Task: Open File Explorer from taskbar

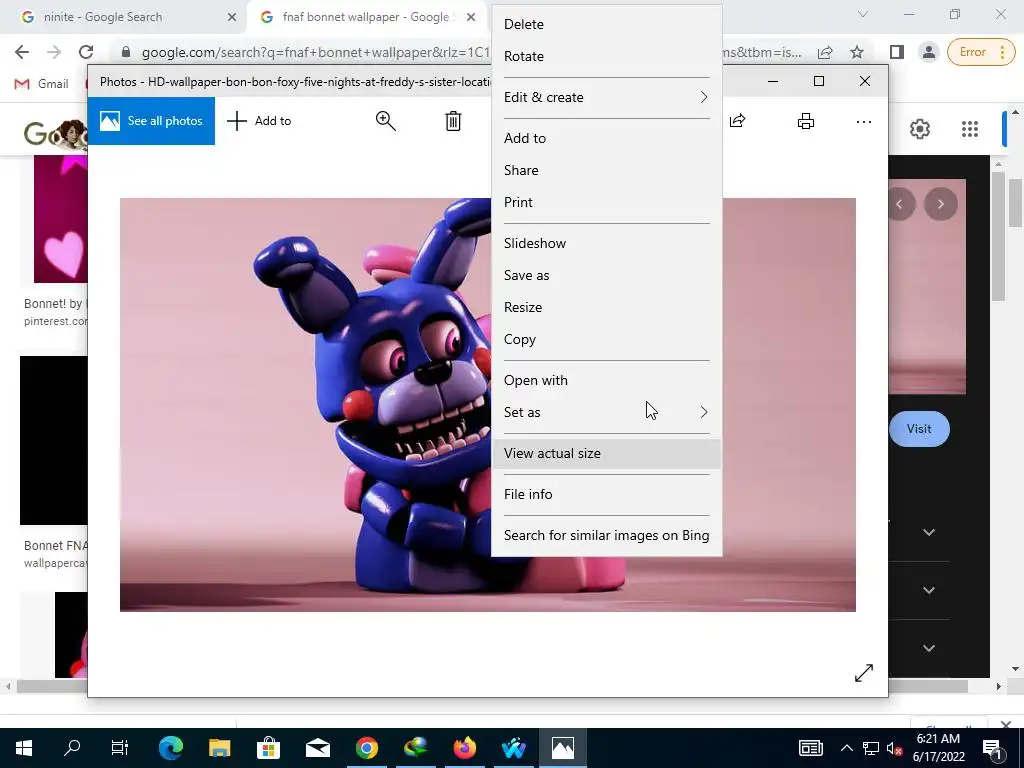Action: click(219, 748)
